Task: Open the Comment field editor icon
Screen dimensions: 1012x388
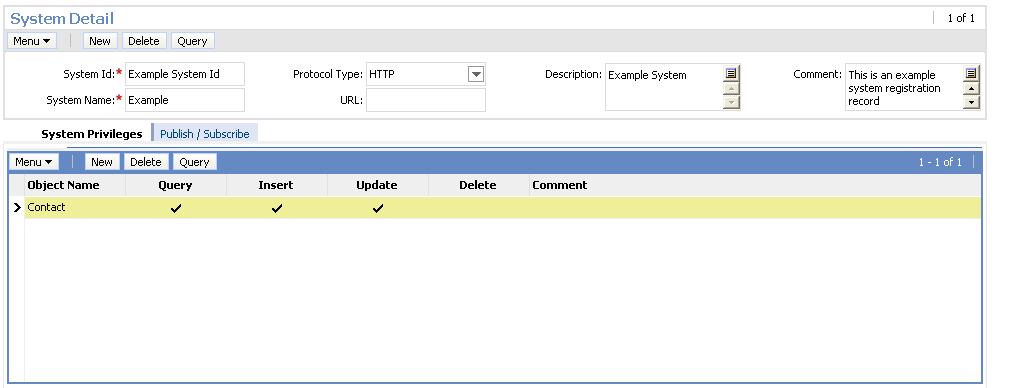Action: 971,74
